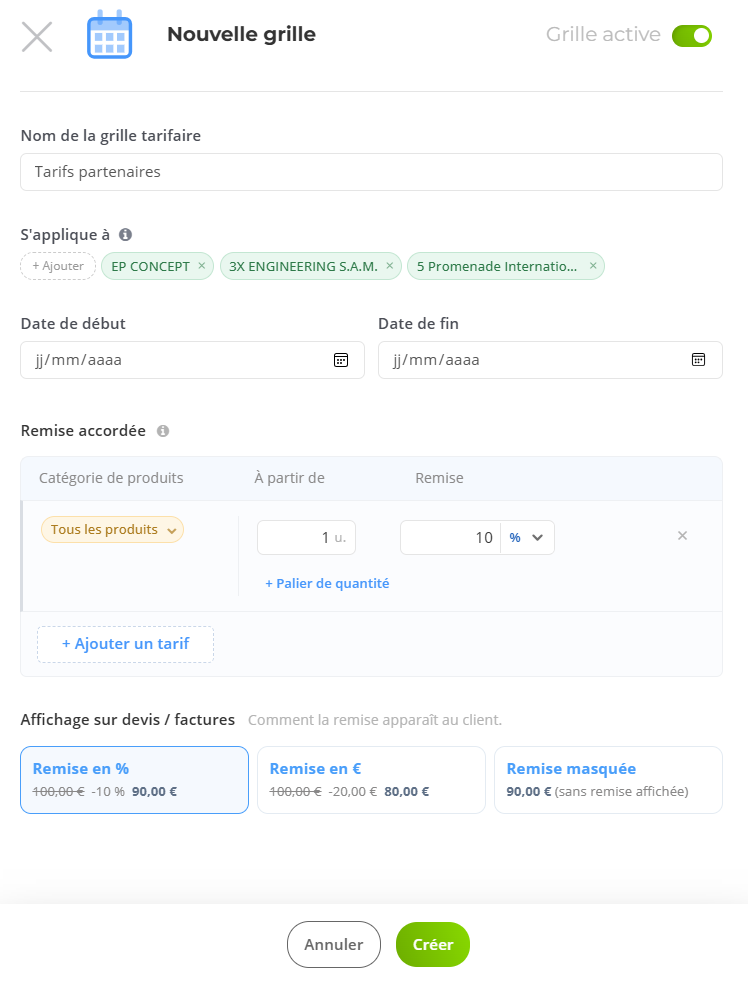The image size is (748, 982).
Task: Toggle the Grille active switch
Action: point(692,36)
